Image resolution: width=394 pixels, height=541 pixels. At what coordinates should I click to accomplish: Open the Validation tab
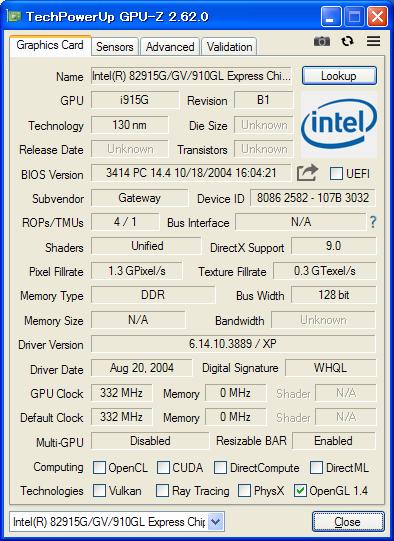(x=229, y=47)
